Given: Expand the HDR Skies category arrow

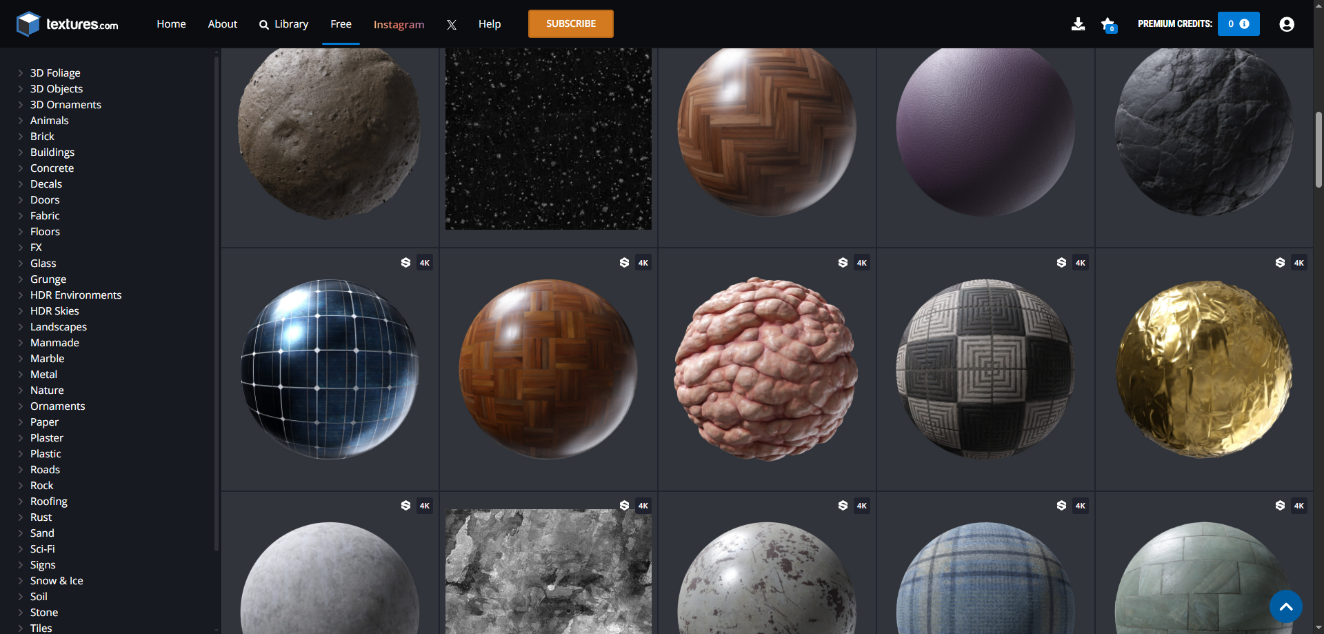Looking at the screenshot, I should pyautogui.click(x=20, y=311).
